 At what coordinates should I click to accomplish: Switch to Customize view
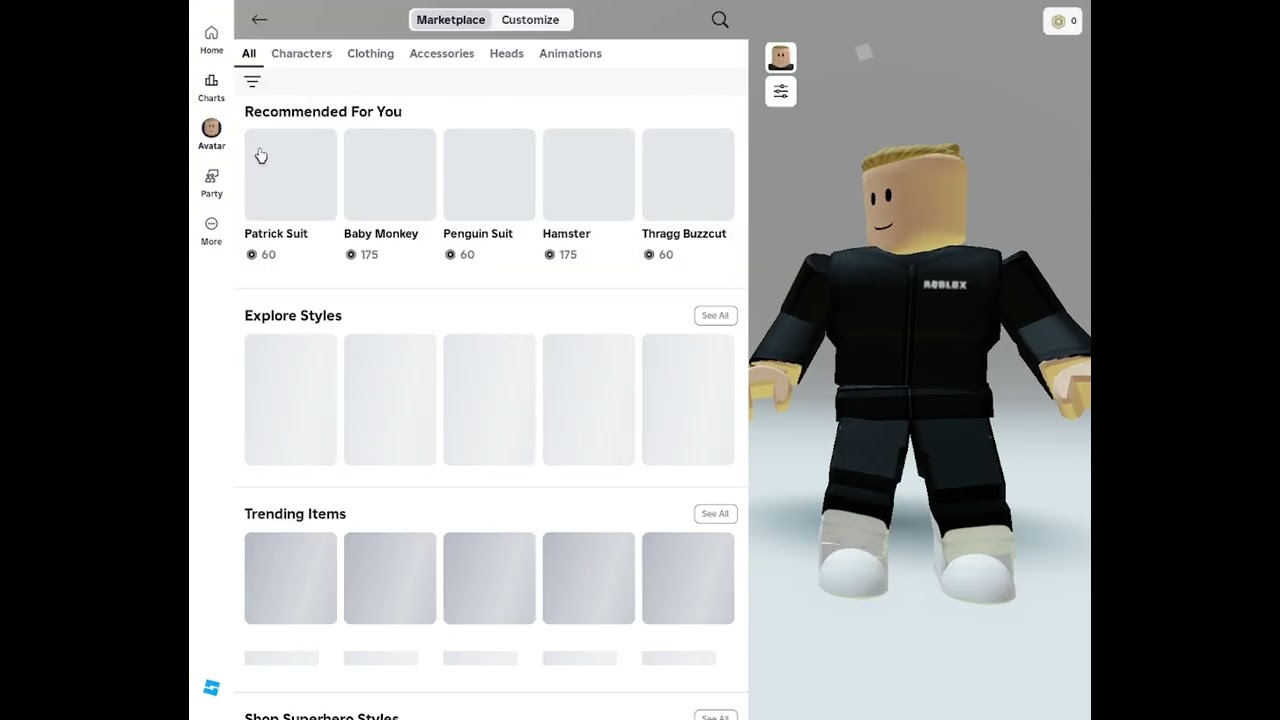coord(530,20)
